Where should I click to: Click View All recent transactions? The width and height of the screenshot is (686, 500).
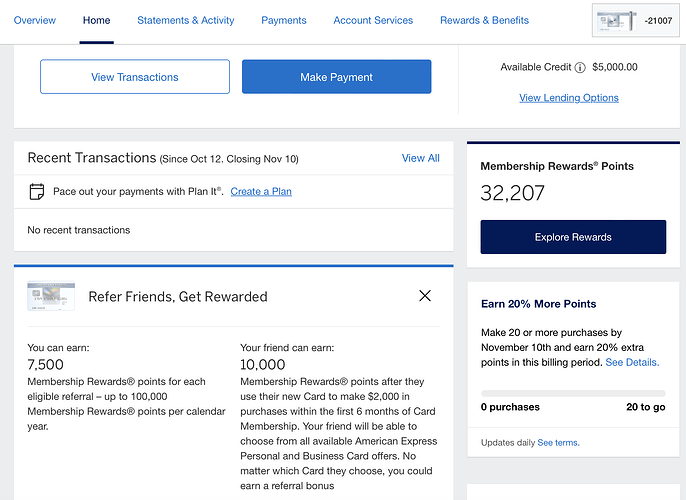(420, 158)
